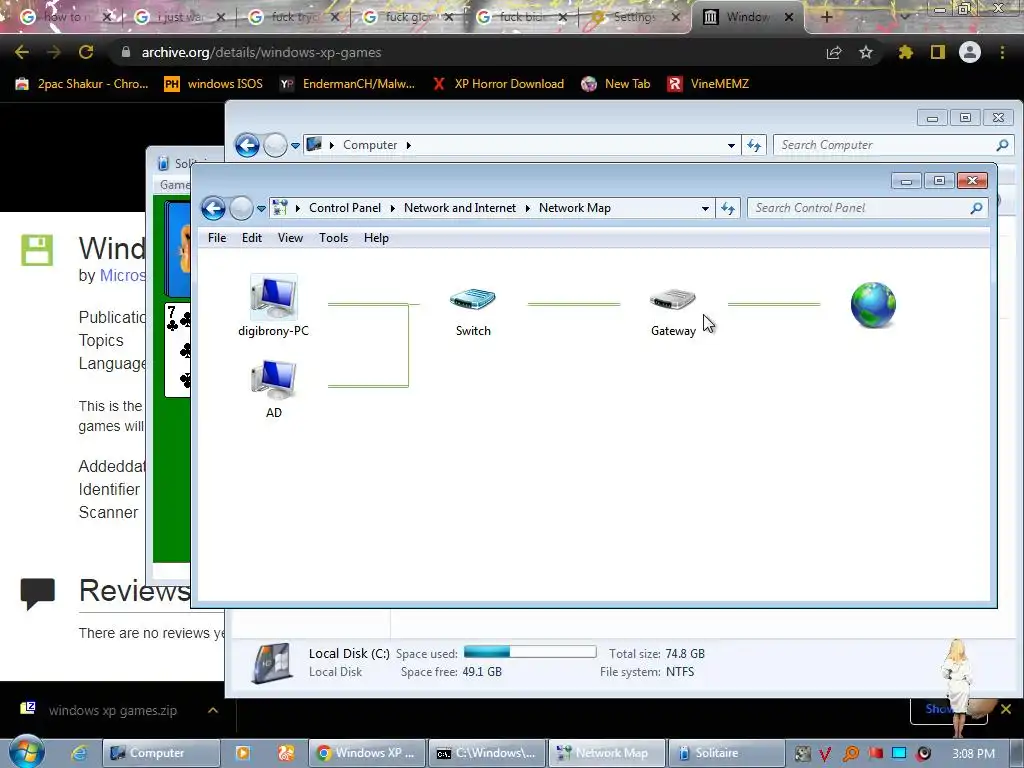Viewport: 1024px width, 768px height.
Task: Expand the arrow after Control Panel breadcrumb
Action: coord(392,208)
